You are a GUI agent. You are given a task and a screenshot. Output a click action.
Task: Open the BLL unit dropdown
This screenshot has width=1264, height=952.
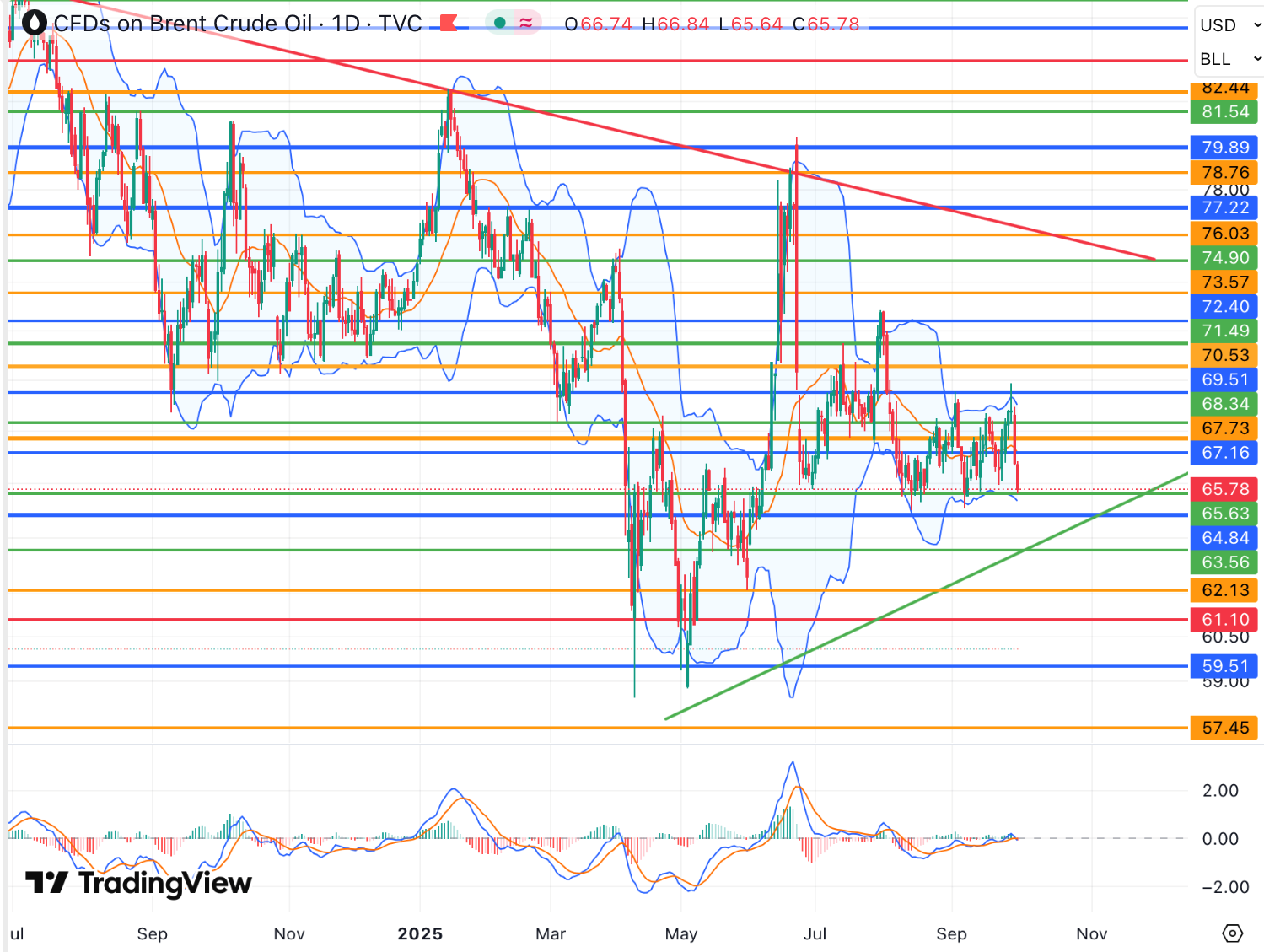tap(1229, 59)
